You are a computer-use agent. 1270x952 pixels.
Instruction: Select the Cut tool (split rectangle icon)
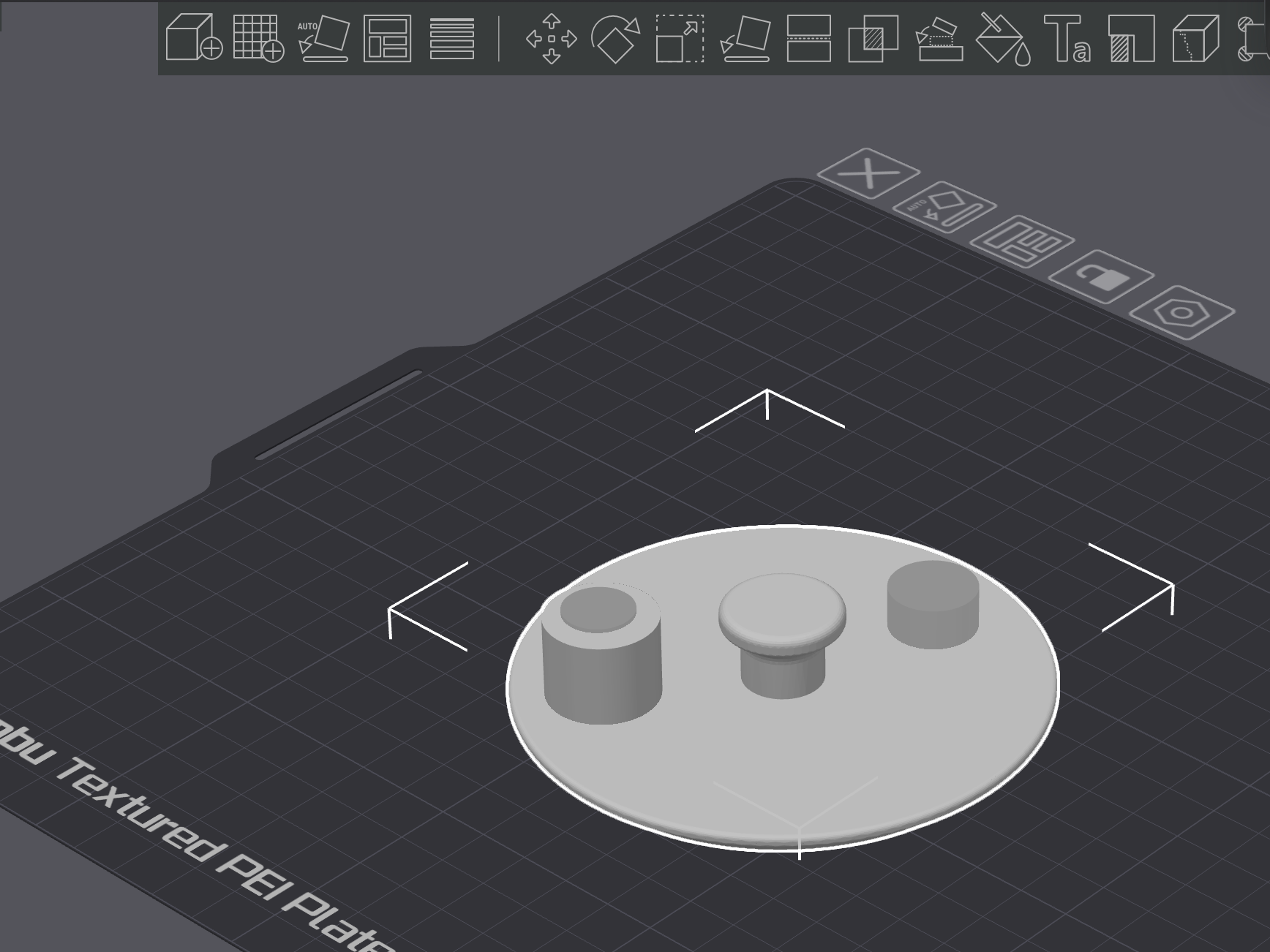click(809, 38)
